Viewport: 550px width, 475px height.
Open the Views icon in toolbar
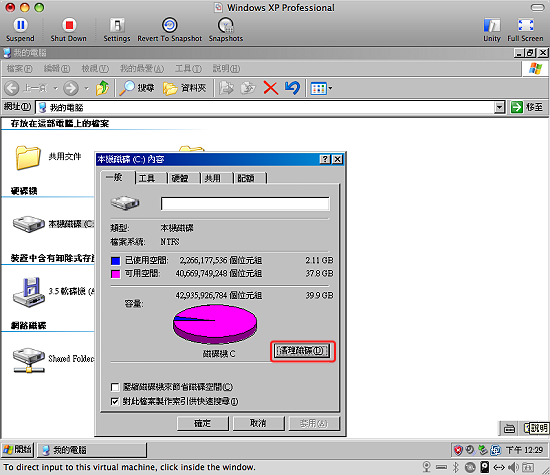pyautogui.click(x=318, y=88)
